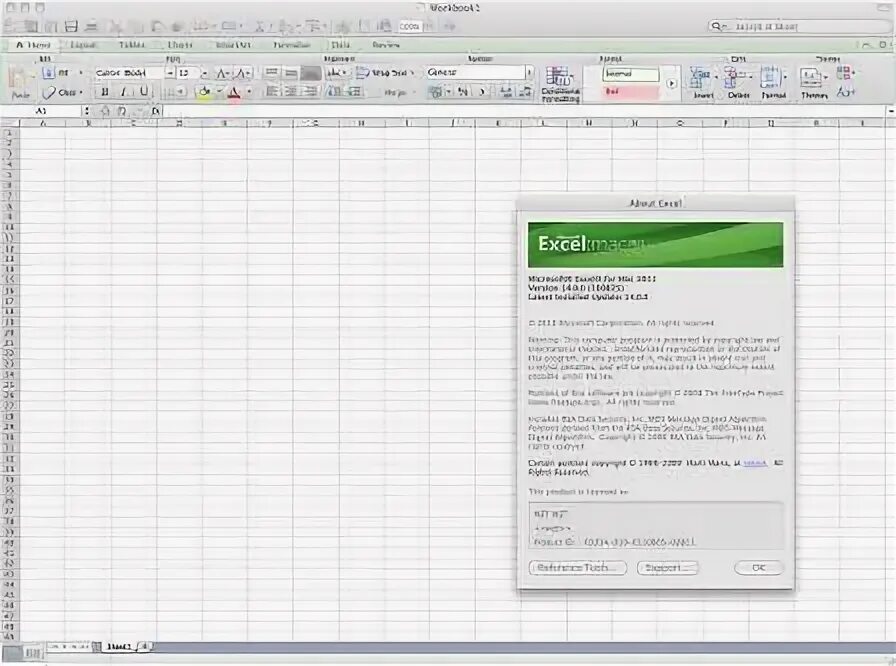
Task: Click the percent style icon
Action: coord(462,91)
